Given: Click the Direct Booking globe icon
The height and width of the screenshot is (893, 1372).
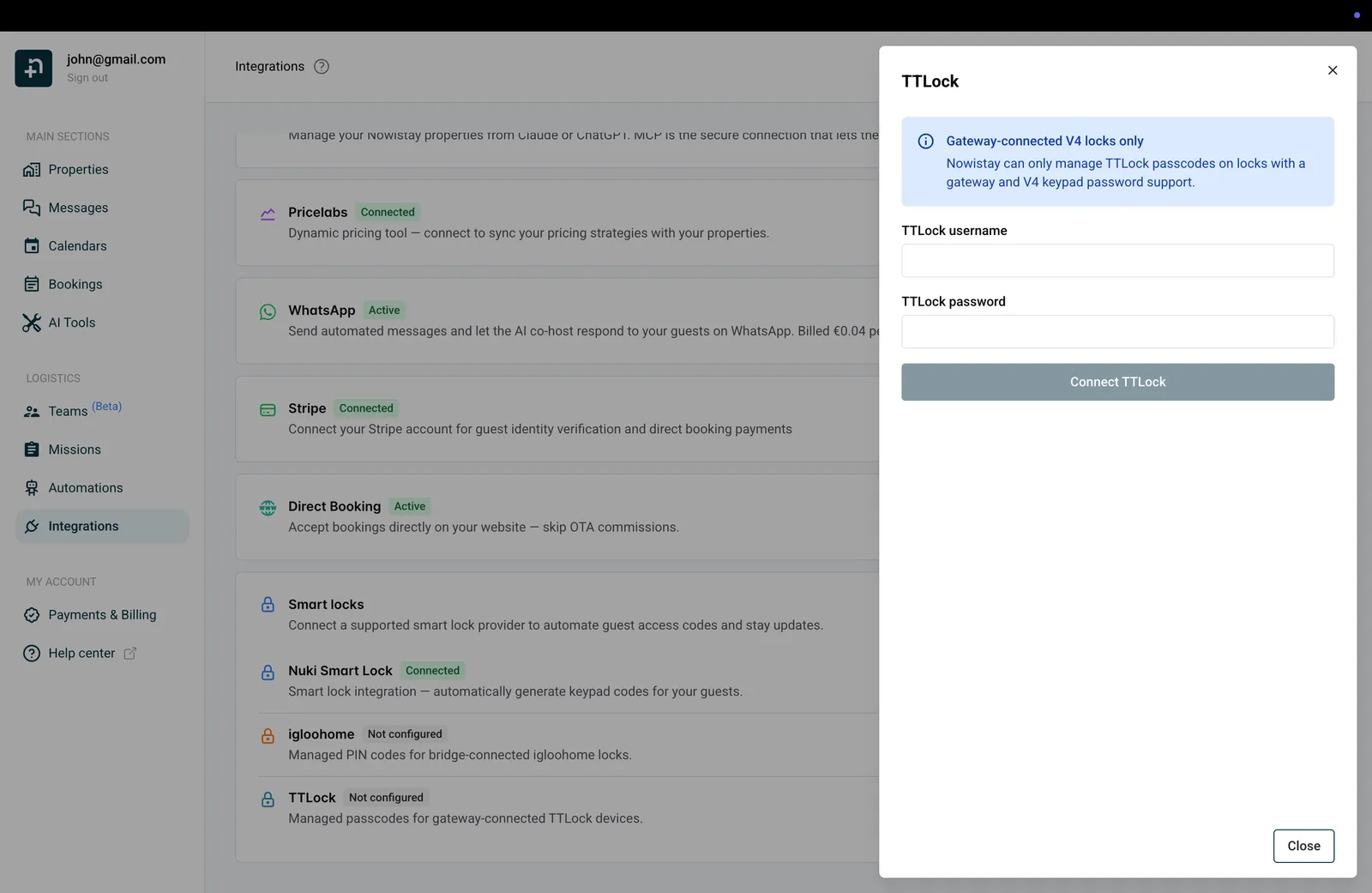Looking at the screenshot, I should pos(268,508).
